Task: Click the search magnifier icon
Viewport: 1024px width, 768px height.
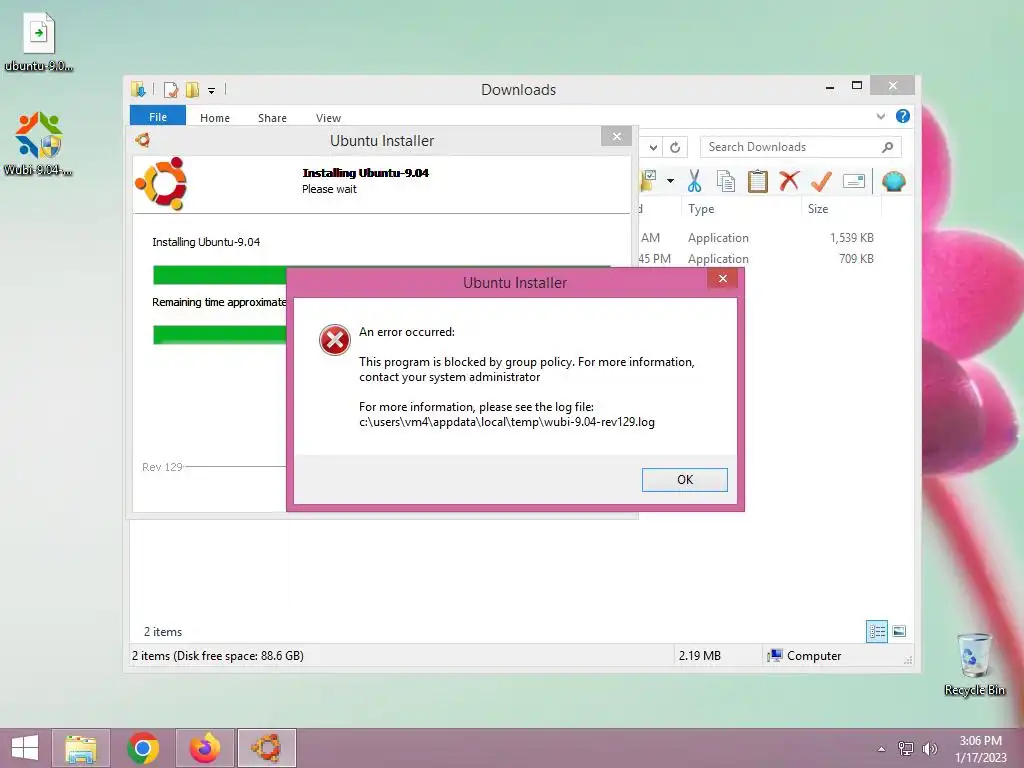Action: point(887,147)
